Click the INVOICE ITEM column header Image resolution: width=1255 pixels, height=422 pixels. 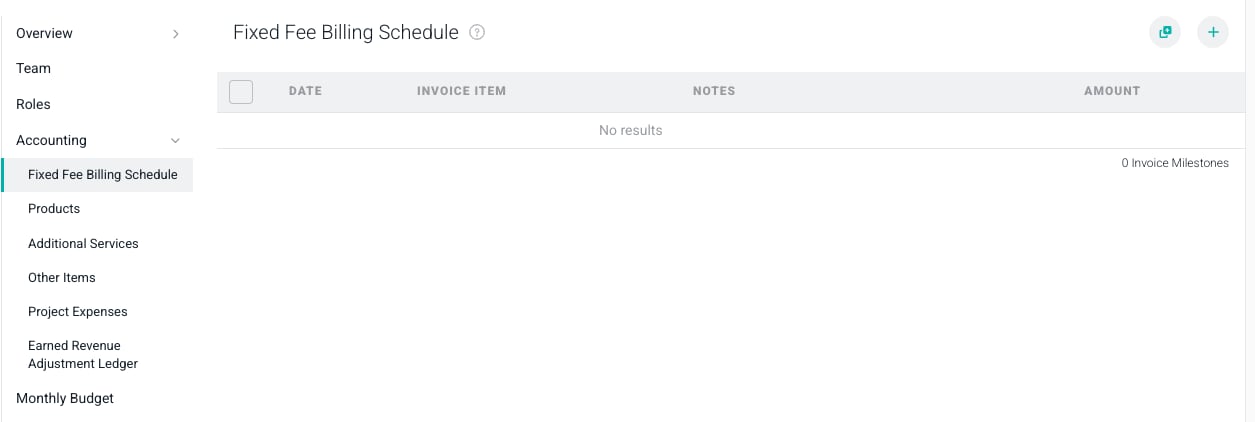(x=461, y=91)
